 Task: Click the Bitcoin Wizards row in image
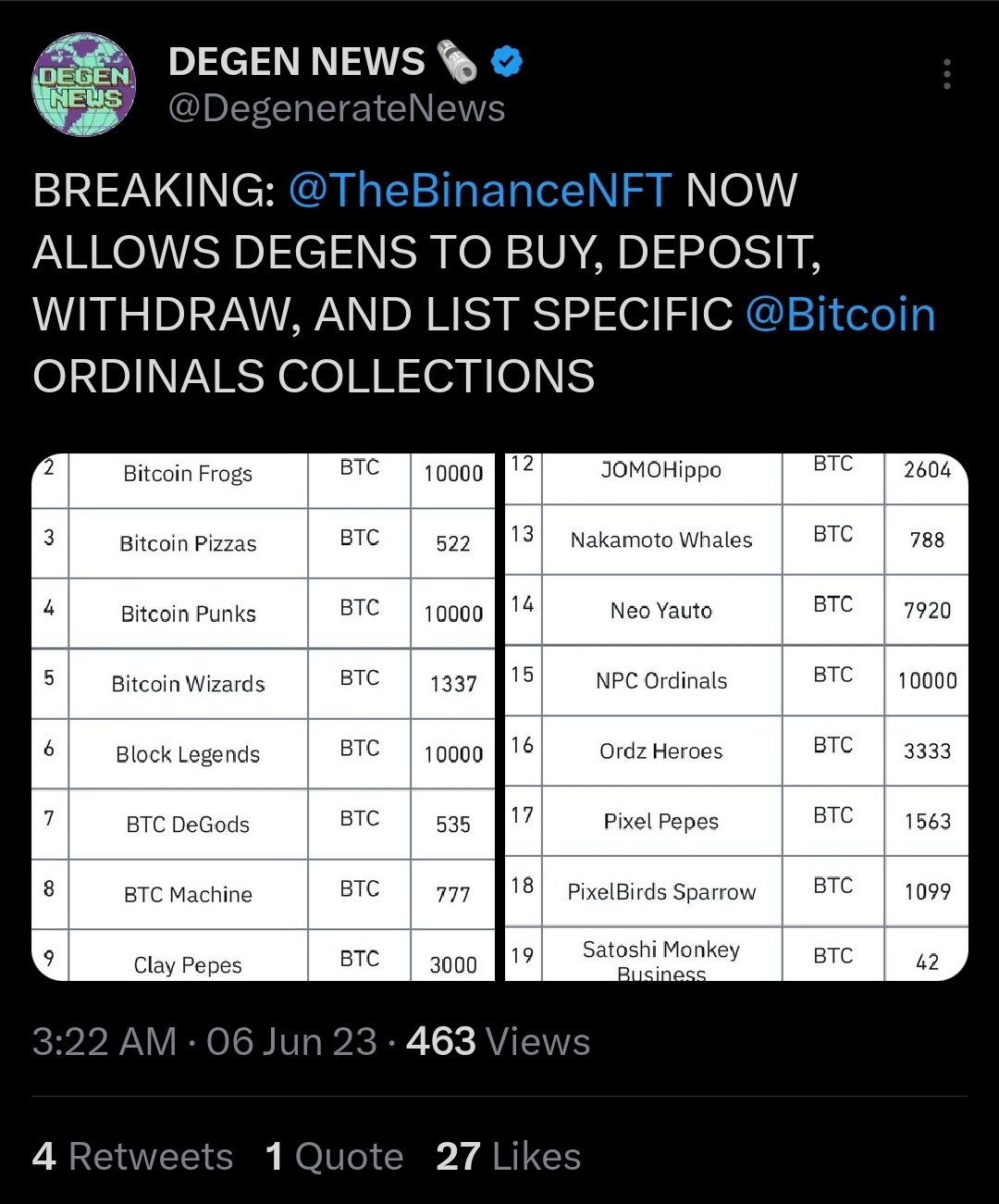click(264, 684)
